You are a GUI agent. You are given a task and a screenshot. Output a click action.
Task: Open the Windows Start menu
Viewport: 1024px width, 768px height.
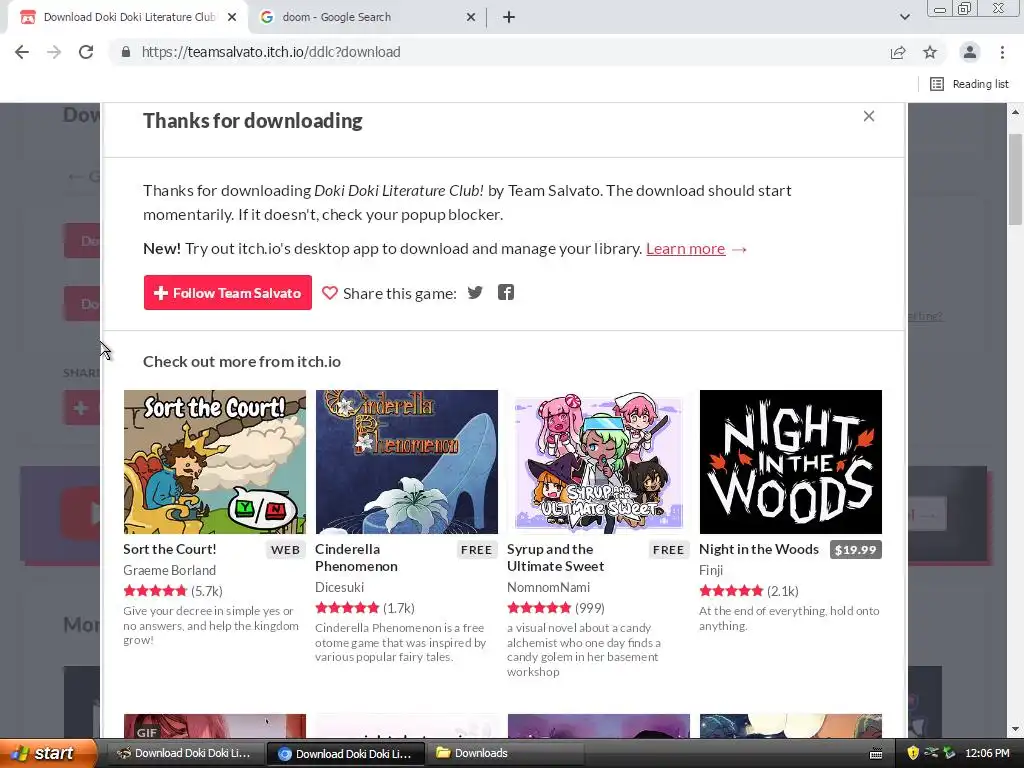[47, 753]
